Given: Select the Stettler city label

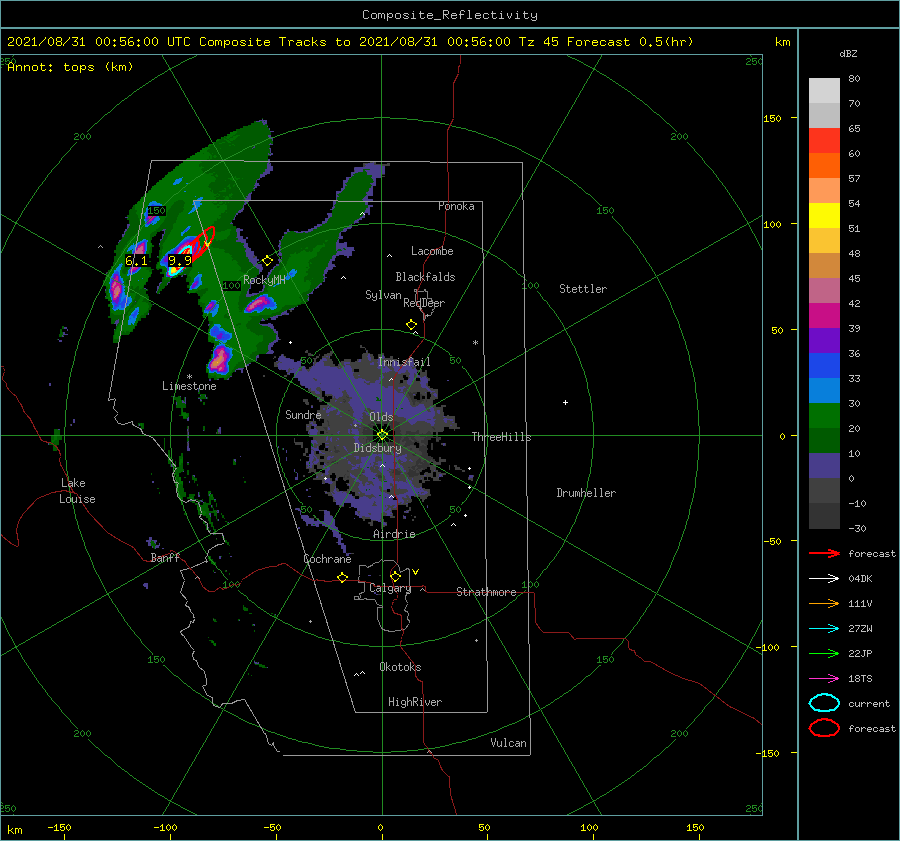Looking at the screenshot, I should click(583, 289).
